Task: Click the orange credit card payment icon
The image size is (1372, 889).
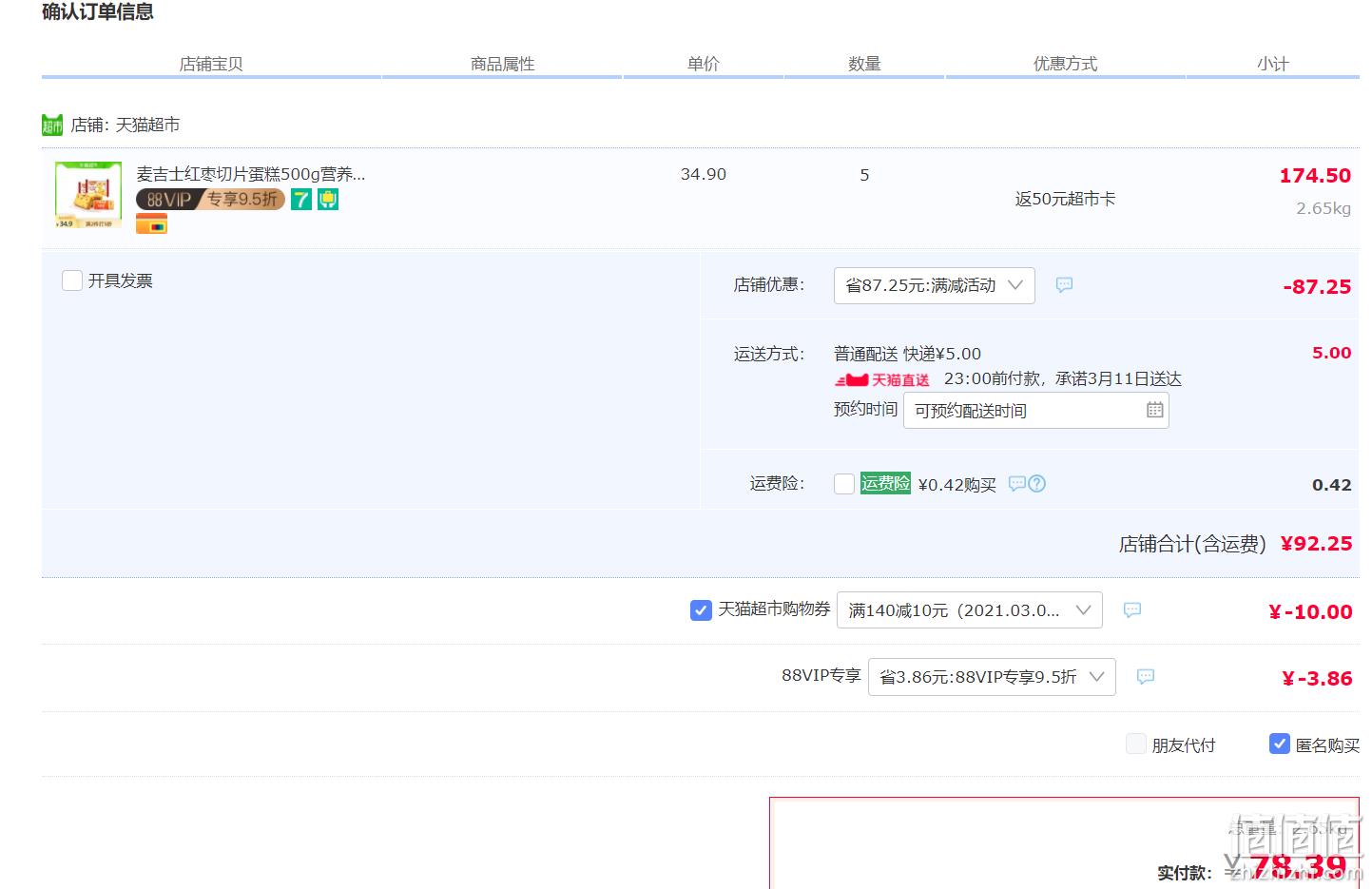Action: [x=151, y=224]
